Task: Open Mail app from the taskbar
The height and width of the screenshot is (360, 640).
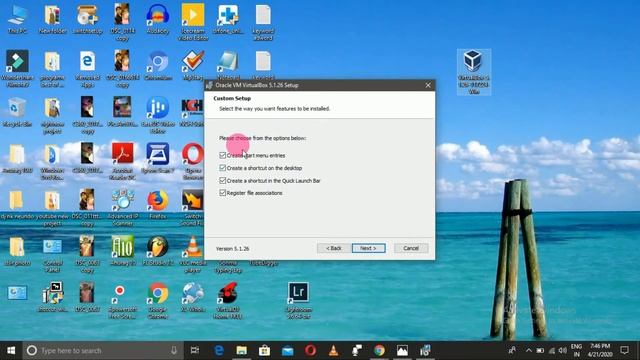Action: coord(287,350)
